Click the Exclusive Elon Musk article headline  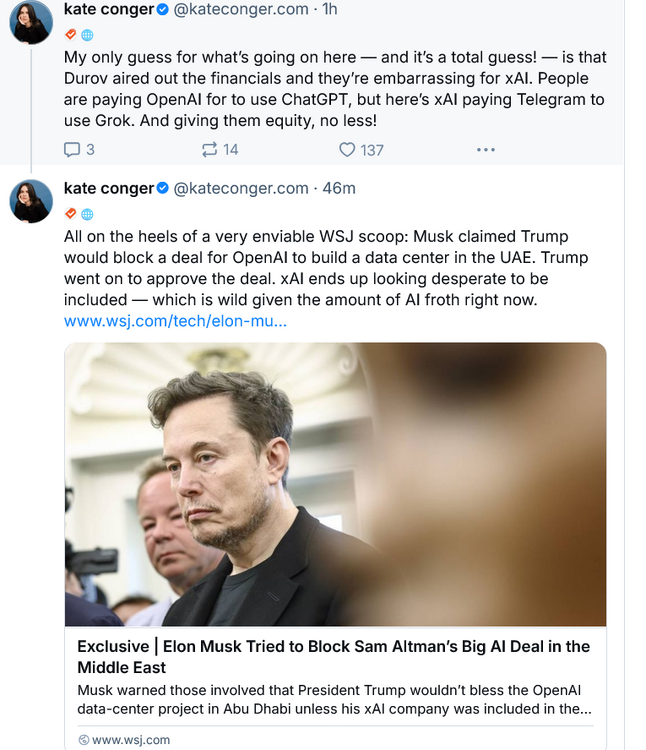coord(333,656)
